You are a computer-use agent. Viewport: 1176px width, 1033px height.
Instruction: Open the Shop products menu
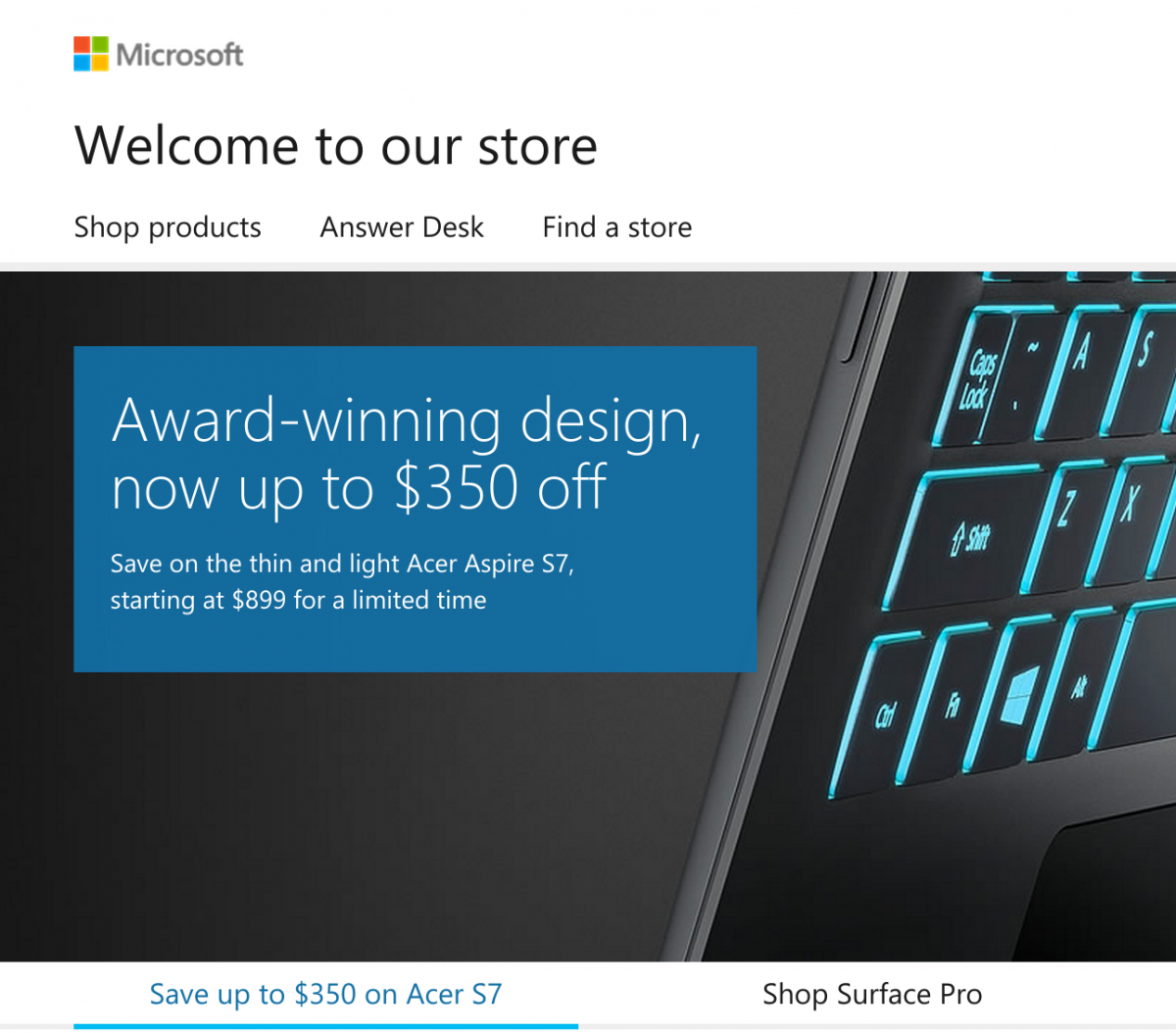pyautogui.click(x=167, y=227)
